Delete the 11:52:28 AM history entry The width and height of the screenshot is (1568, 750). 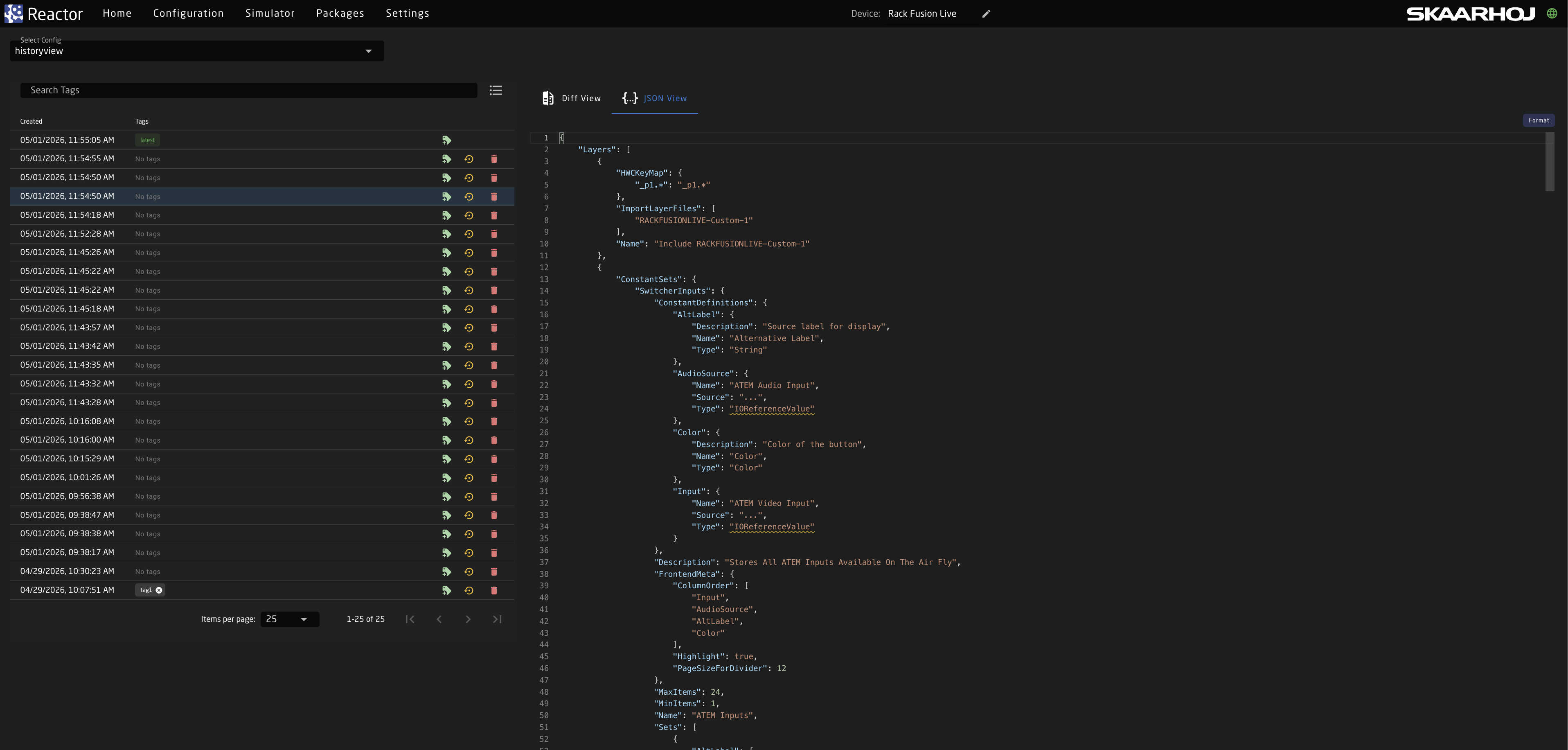(x=493, y=234)
